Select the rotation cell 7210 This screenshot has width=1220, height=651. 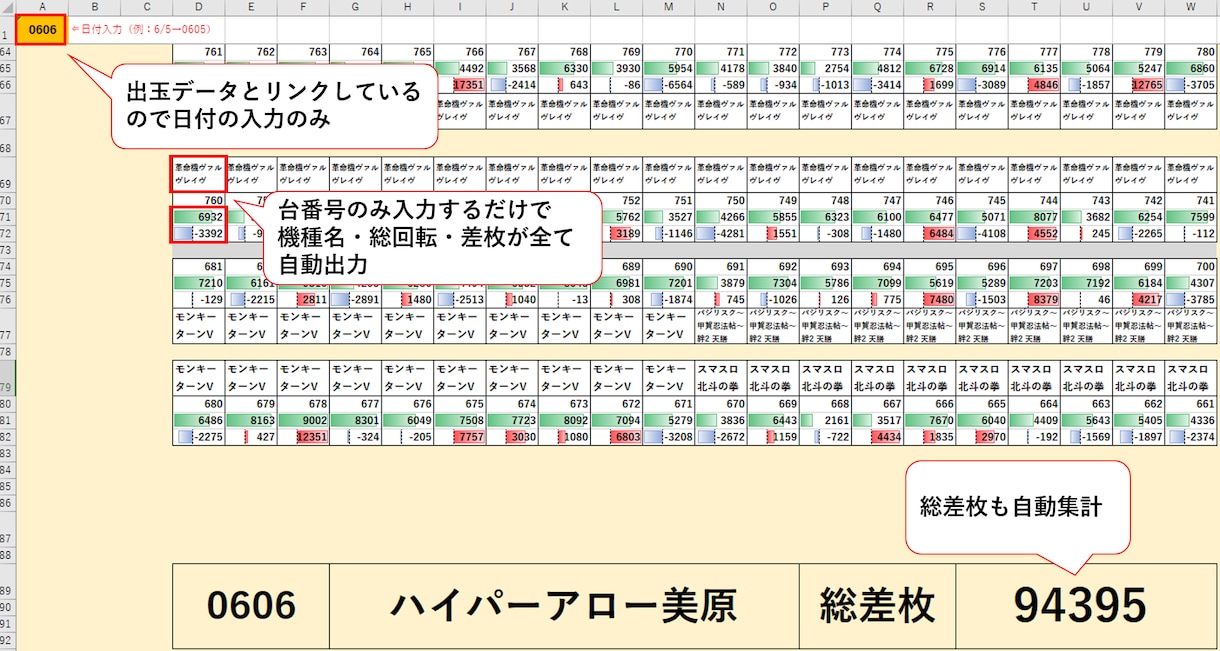pyautogui.click(x=199, y=283)
